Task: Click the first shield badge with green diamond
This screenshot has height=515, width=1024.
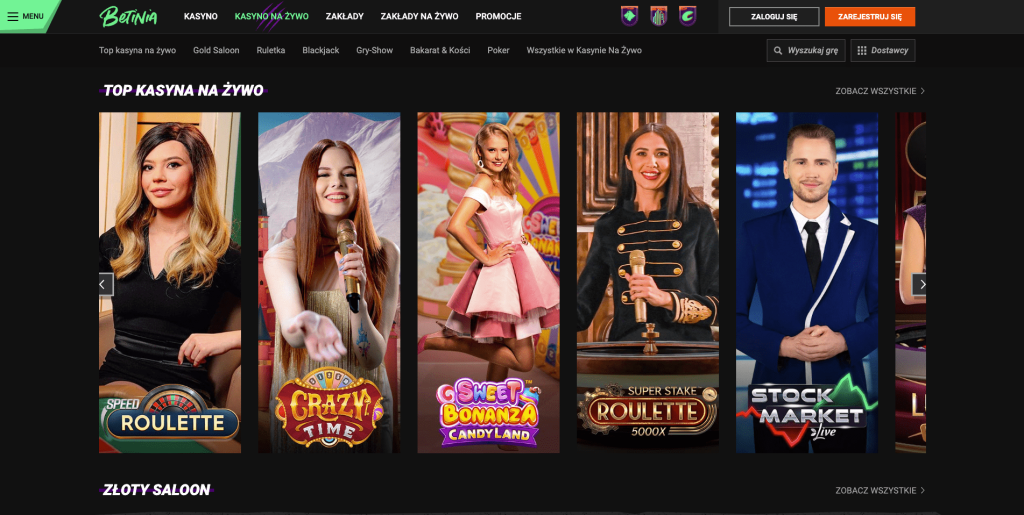Action: [629, 16]
